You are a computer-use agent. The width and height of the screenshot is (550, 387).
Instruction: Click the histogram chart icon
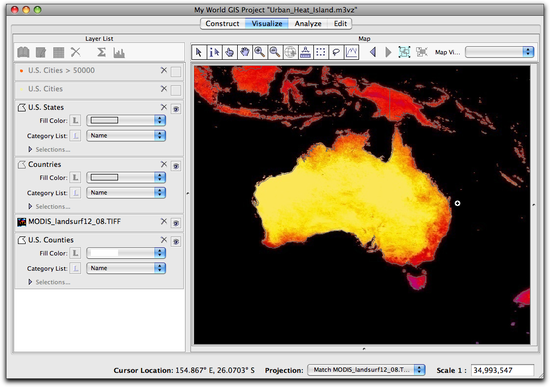[119, 53]
